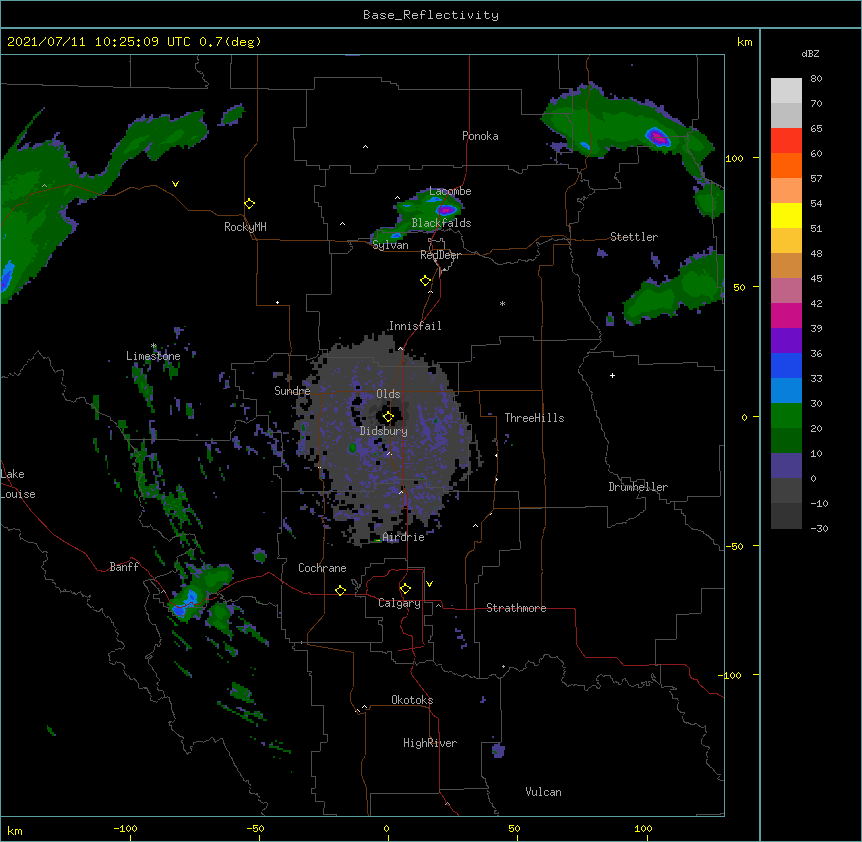Click the Calgary label

(399, 603)
